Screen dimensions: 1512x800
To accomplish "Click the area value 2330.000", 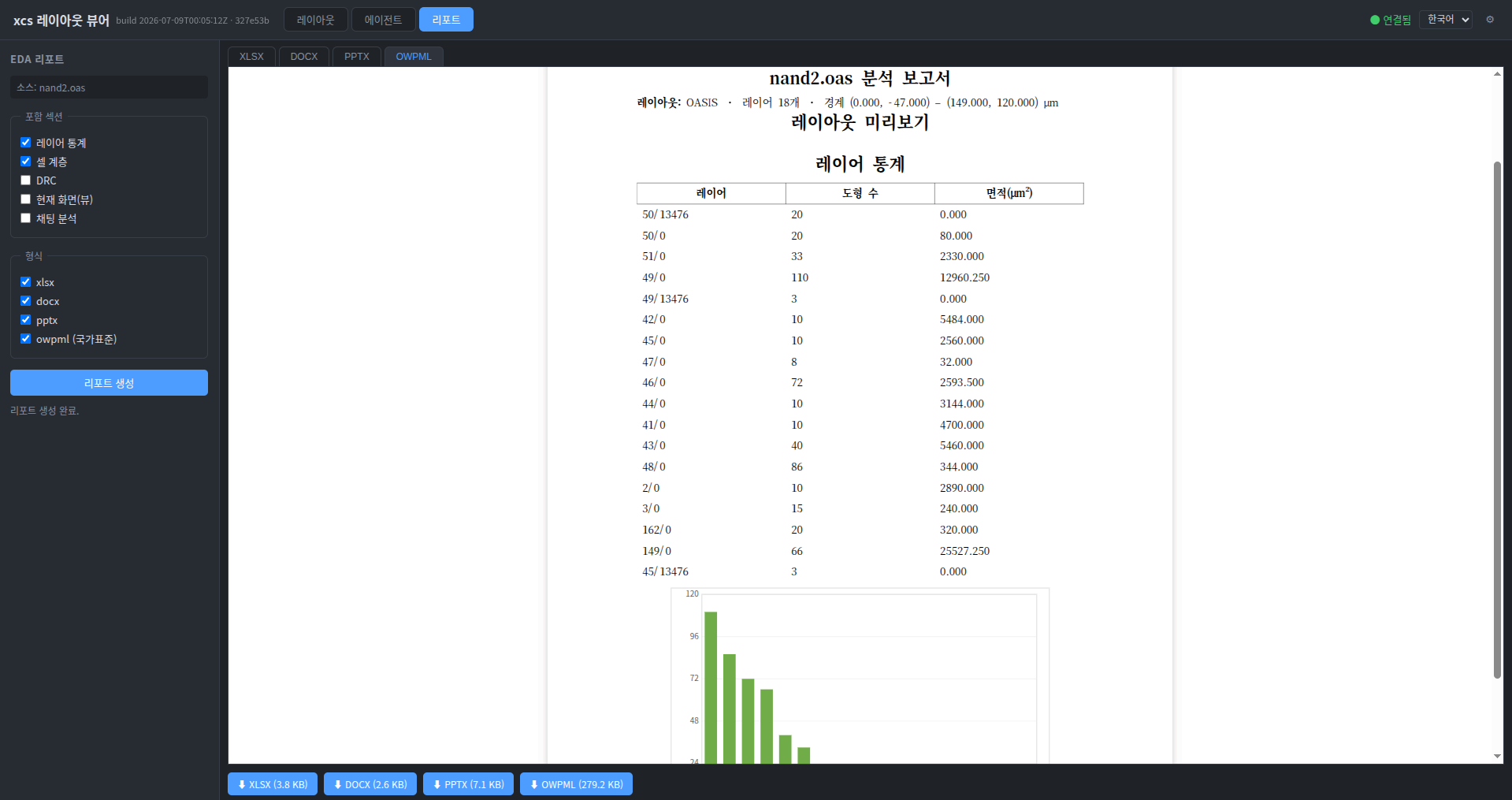I will 961,256.
